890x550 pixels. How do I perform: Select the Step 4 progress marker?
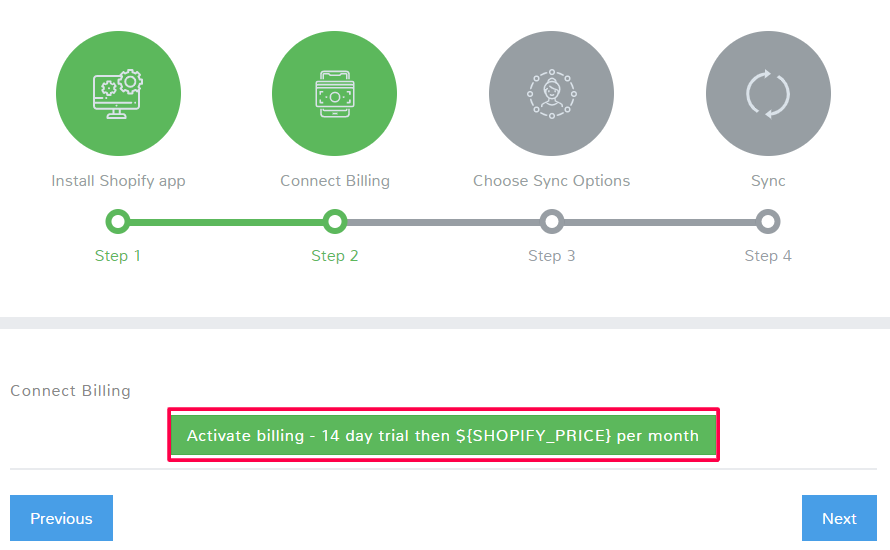pyautogui.click(x=768, y=221)
